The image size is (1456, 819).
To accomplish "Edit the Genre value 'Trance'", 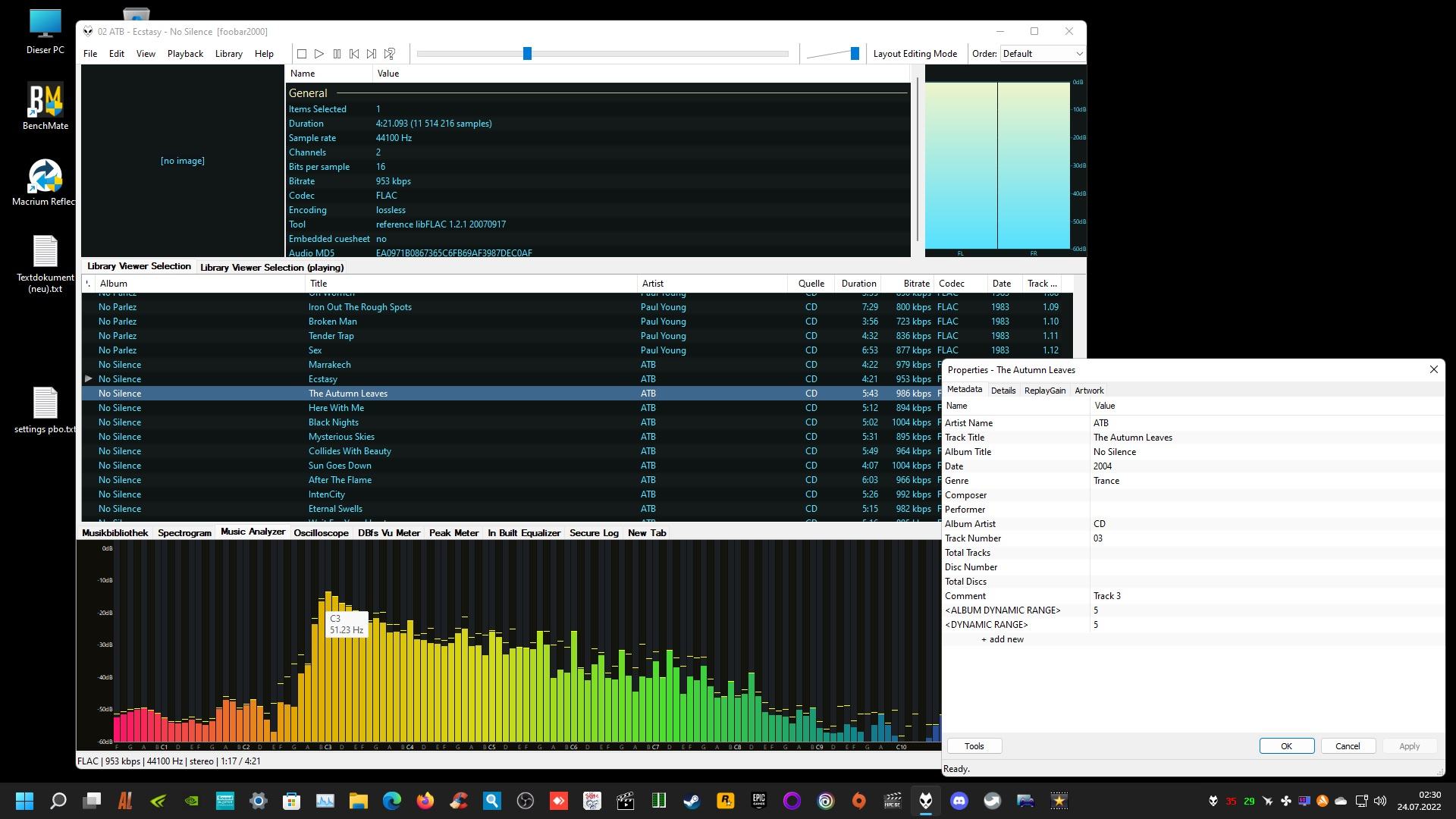I will 1266,481.
